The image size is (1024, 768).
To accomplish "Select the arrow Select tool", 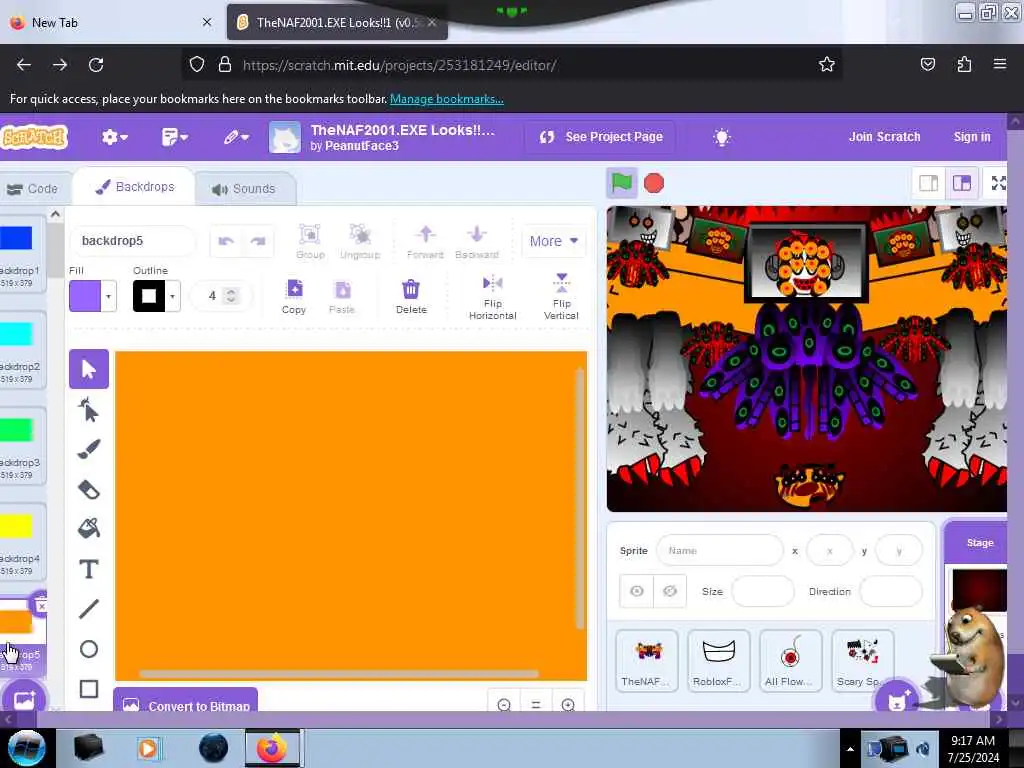I will pos(89,369).
